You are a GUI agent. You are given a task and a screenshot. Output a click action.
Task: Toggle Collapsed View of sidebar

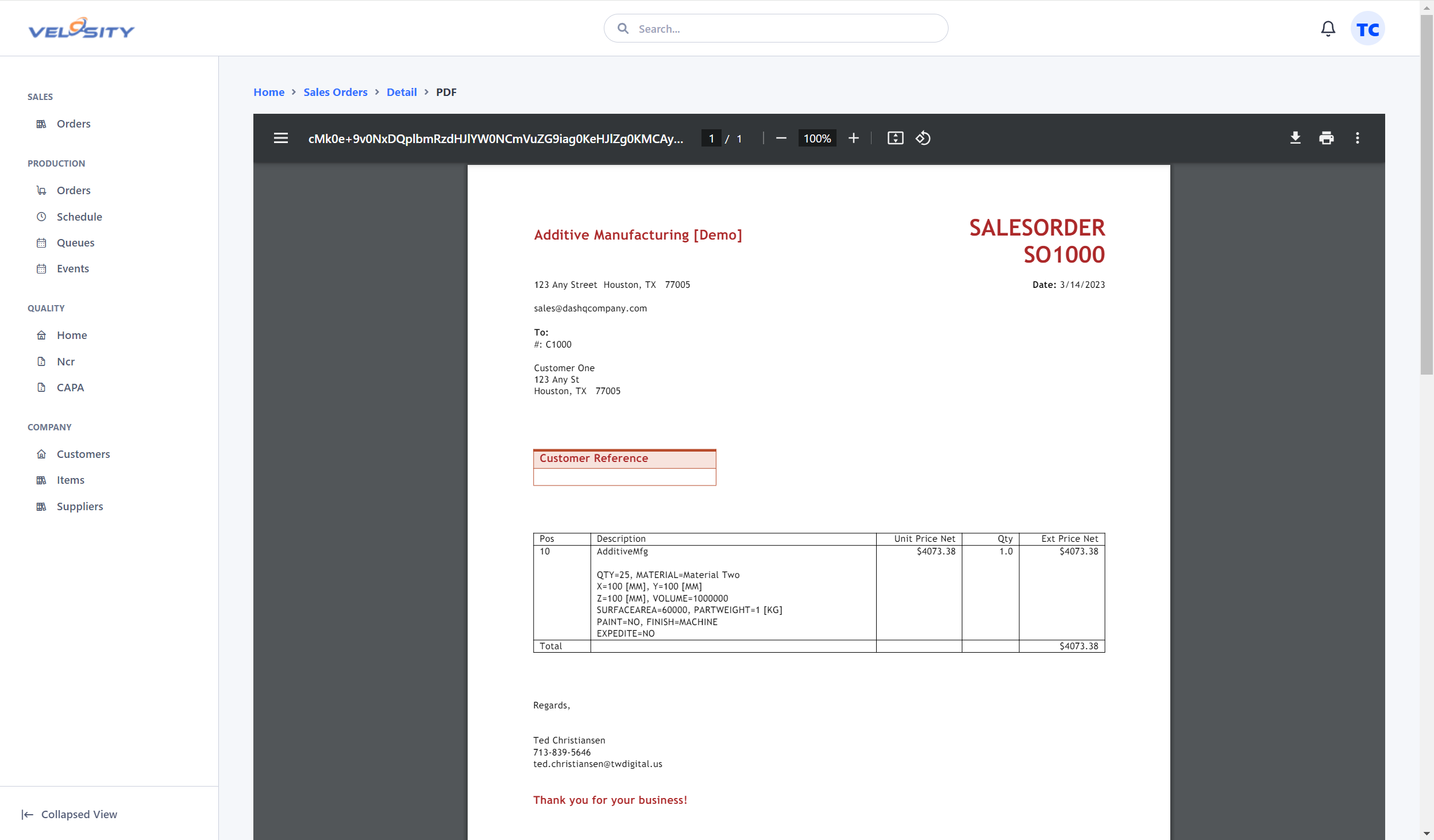[x=69, y=814]
